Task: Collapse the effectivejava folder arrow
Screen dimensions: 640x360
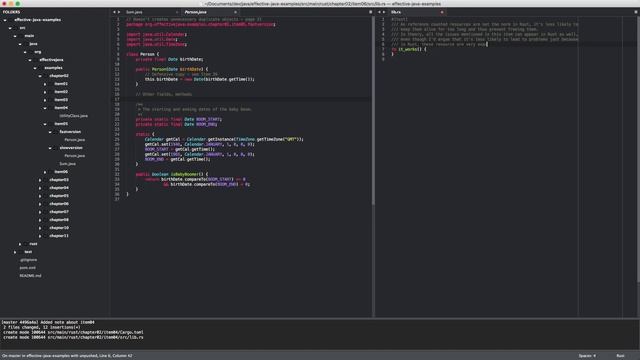Action: [30, 60]
